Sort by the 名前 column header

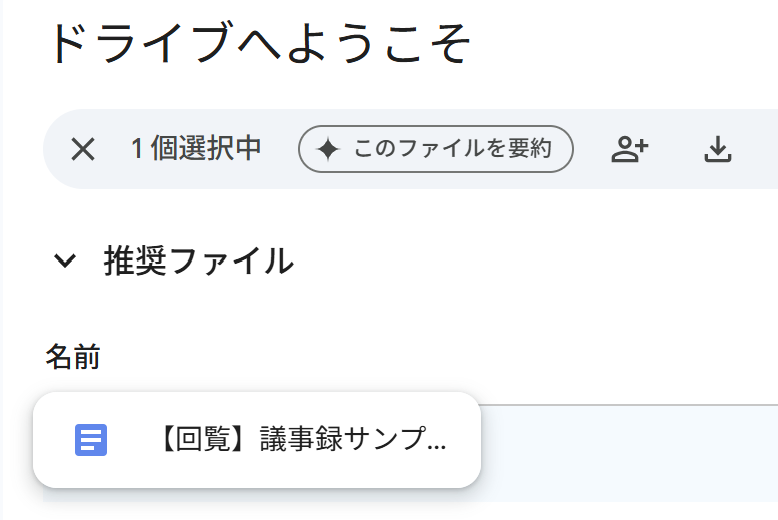[x=73, y=356]
